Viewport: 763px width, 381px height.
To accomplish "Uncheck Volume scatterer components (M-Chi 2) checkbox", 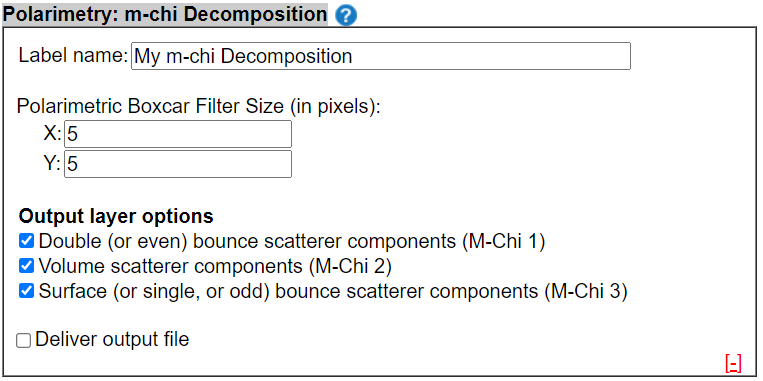I will pos(26,266).
